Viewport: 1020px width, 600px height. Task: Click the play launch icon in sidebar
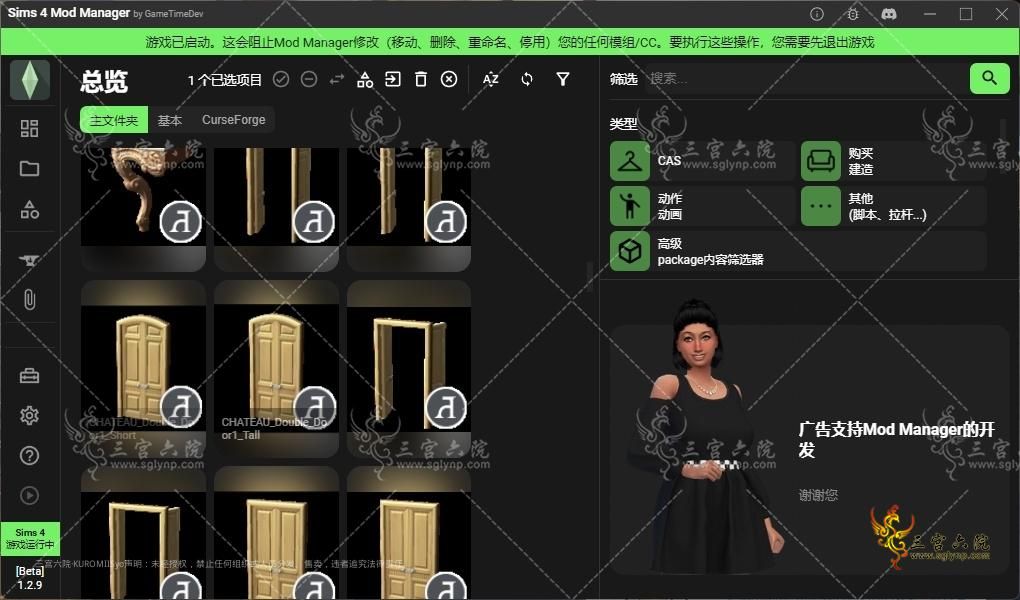(x=29, y=495)
